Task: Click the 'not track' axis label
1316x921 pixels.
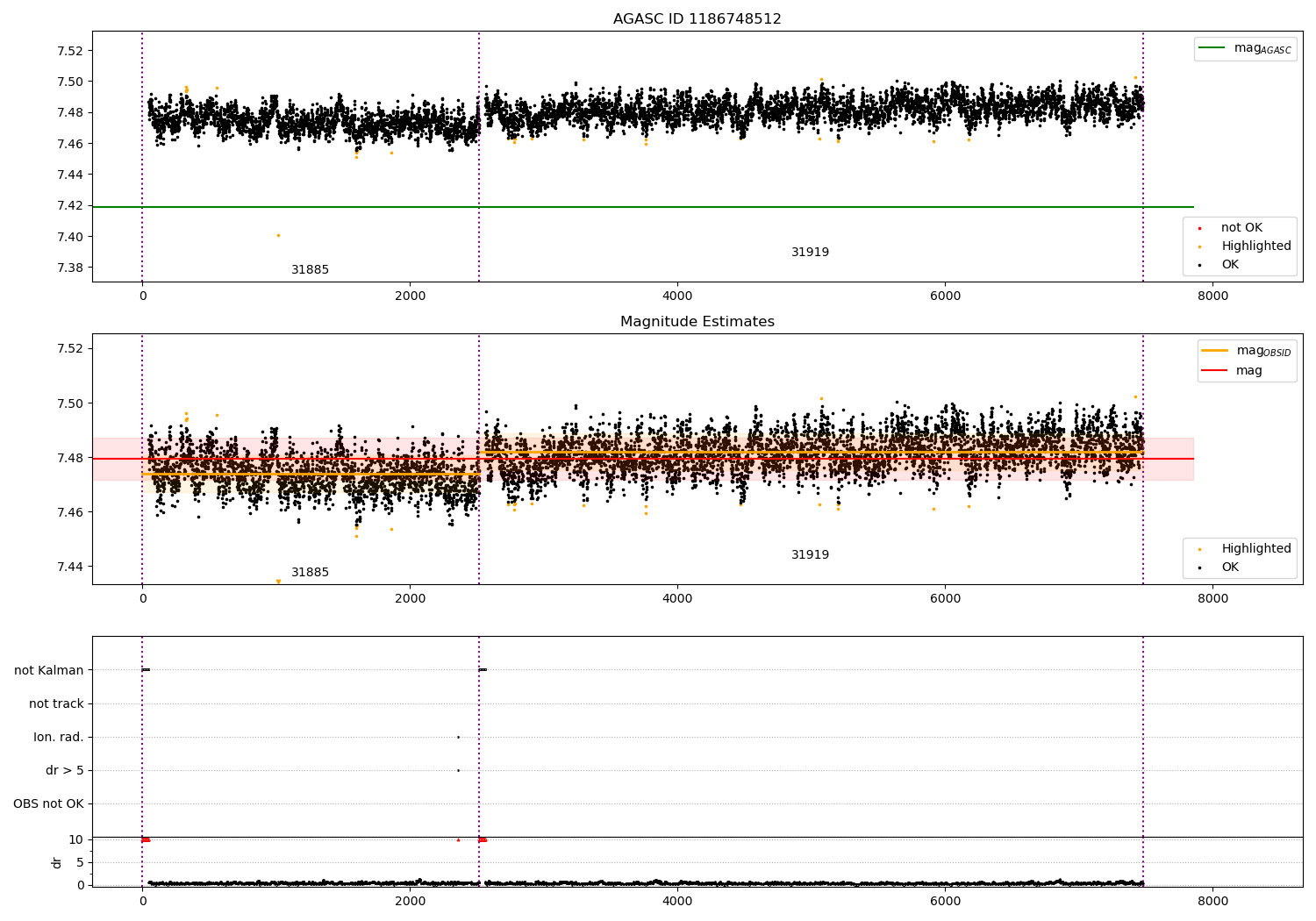Action: coord(56,704)
